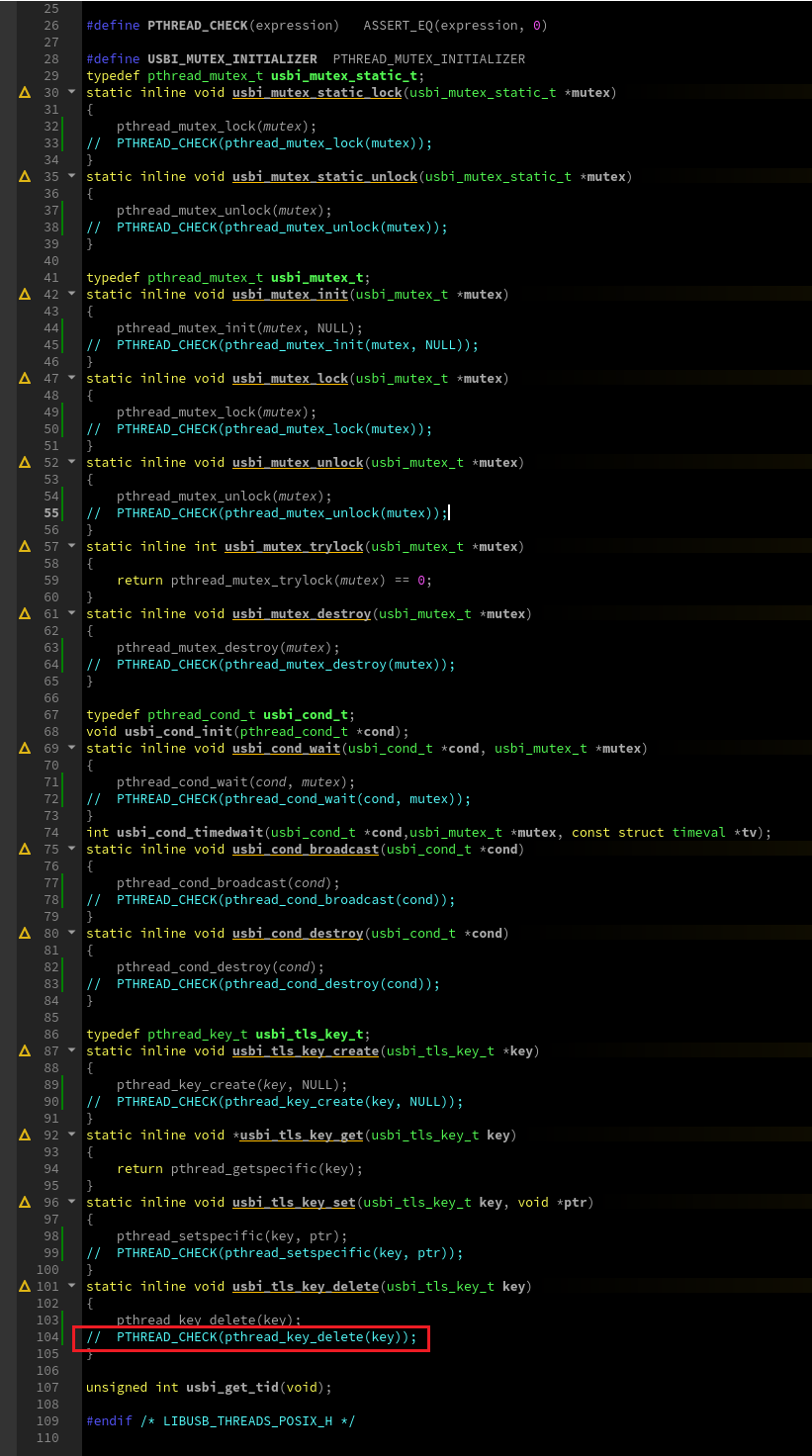The width and height of the screenshot is (812, 1456).
Task: Click the usbi_cond_destroy function name
Action: click(x=299, y=934)
